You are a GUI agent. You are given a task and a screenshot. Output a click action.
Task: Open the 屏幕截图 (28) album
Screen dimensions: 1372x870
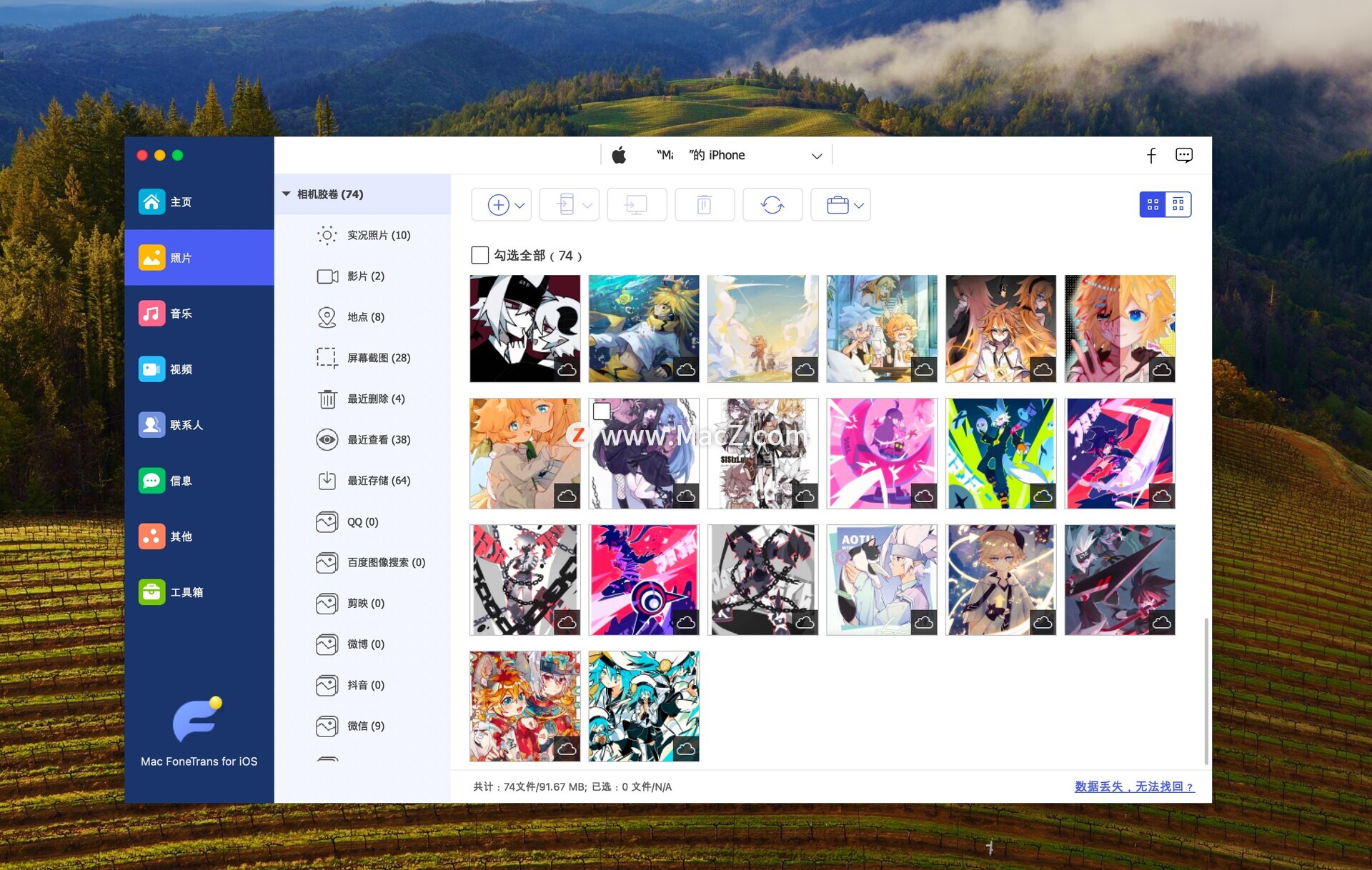[x=363, y=358]
